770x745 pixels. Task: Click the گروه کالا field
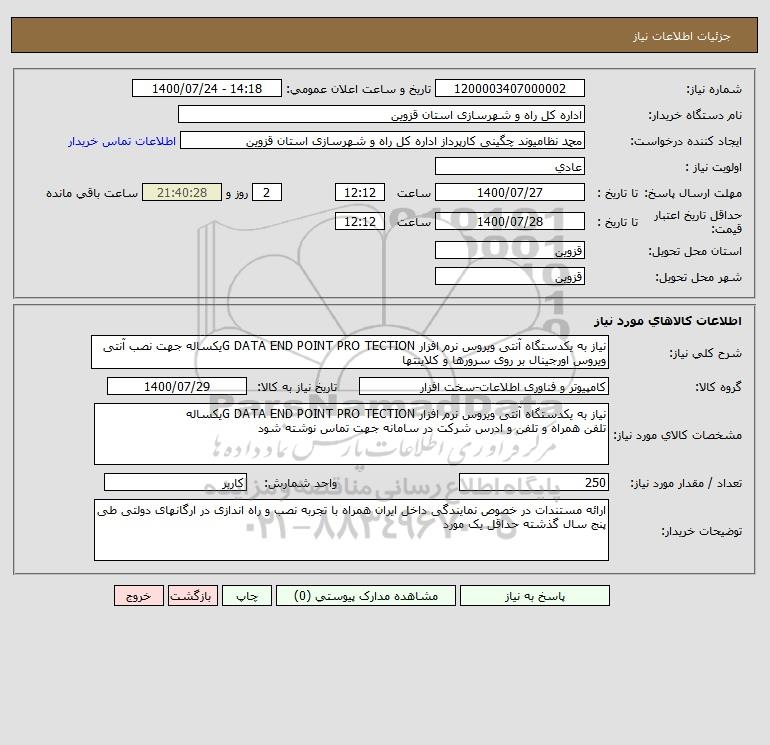484,386
